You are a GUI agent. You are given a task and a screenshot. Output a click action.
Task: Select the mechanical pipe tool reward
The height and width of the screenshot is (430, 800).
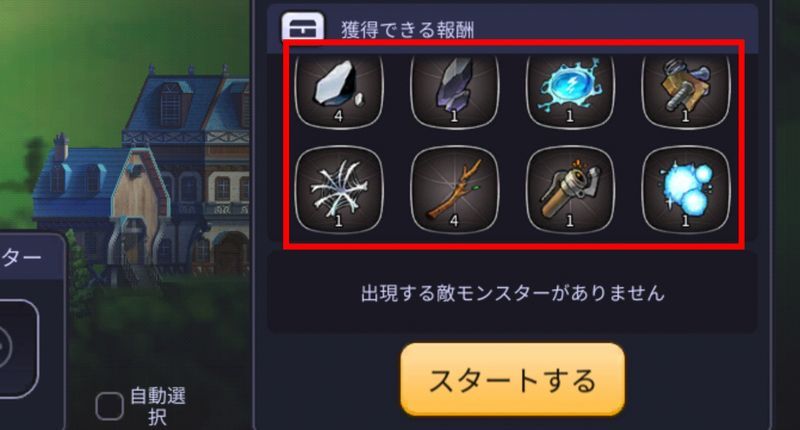pyautogui.click(x=570, y=189)
